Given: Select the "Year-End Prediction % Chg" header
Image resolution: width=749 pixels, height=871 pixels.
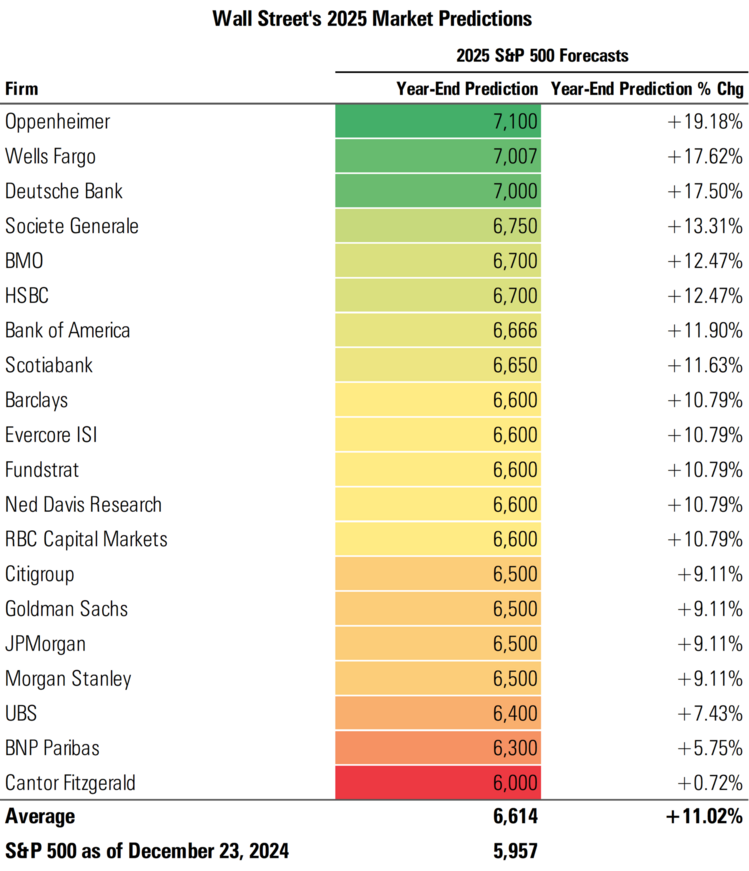Looking at the screenshot, I should (x=647, y=89).
